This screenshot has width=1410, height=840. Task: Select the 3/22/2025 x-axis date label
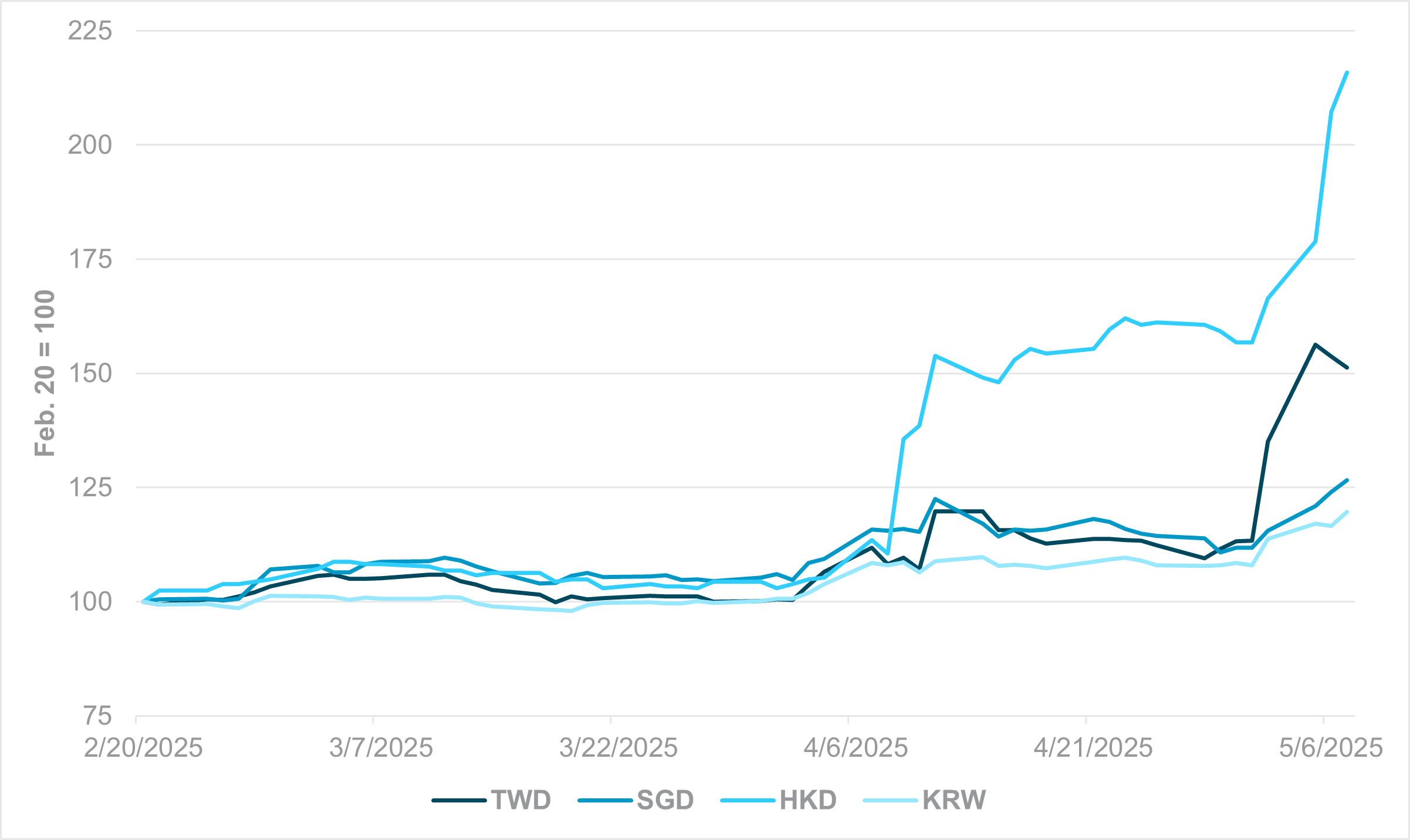click(618, 748)
